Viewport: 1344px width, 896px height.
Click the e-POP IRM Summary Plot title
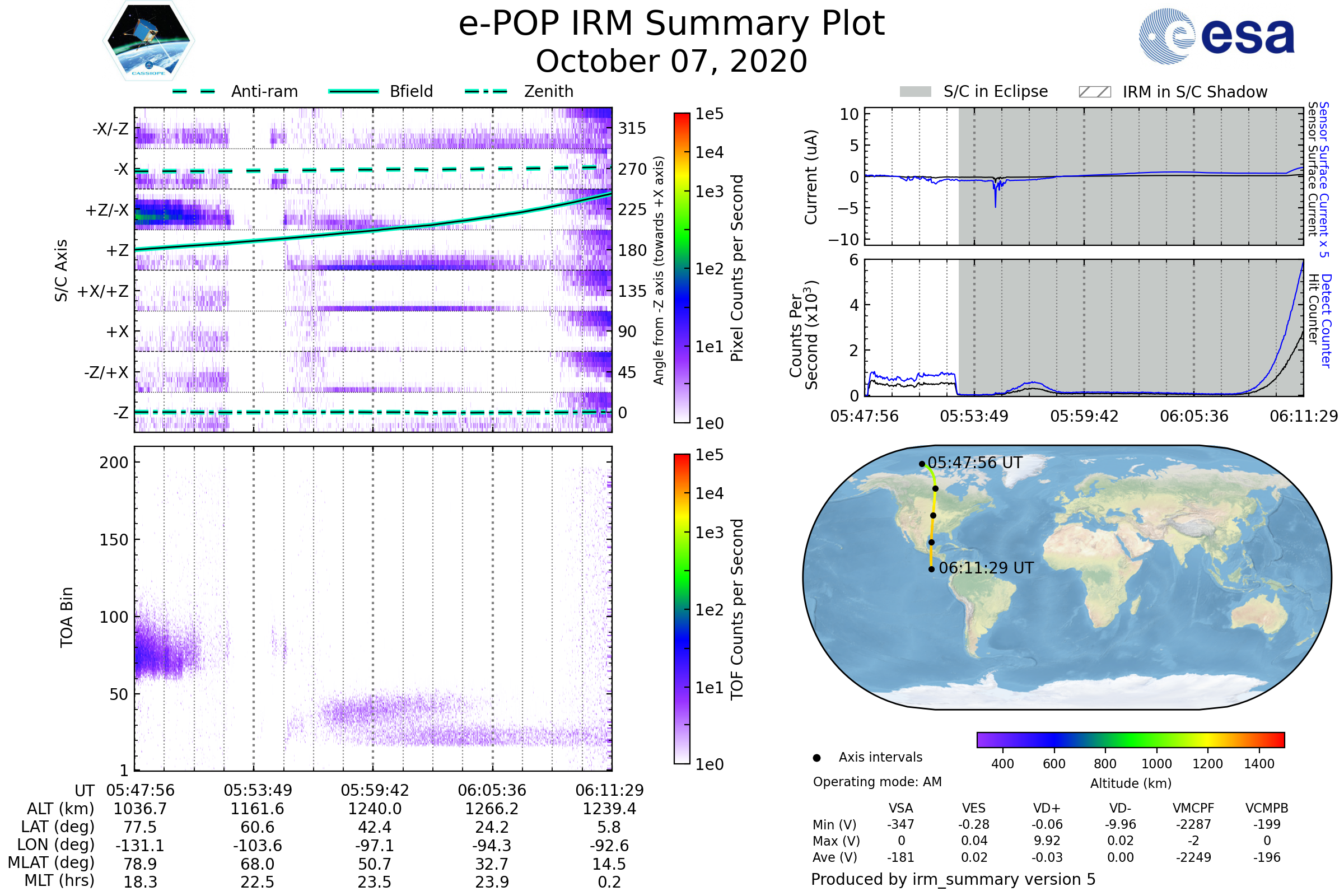[671, 24]
